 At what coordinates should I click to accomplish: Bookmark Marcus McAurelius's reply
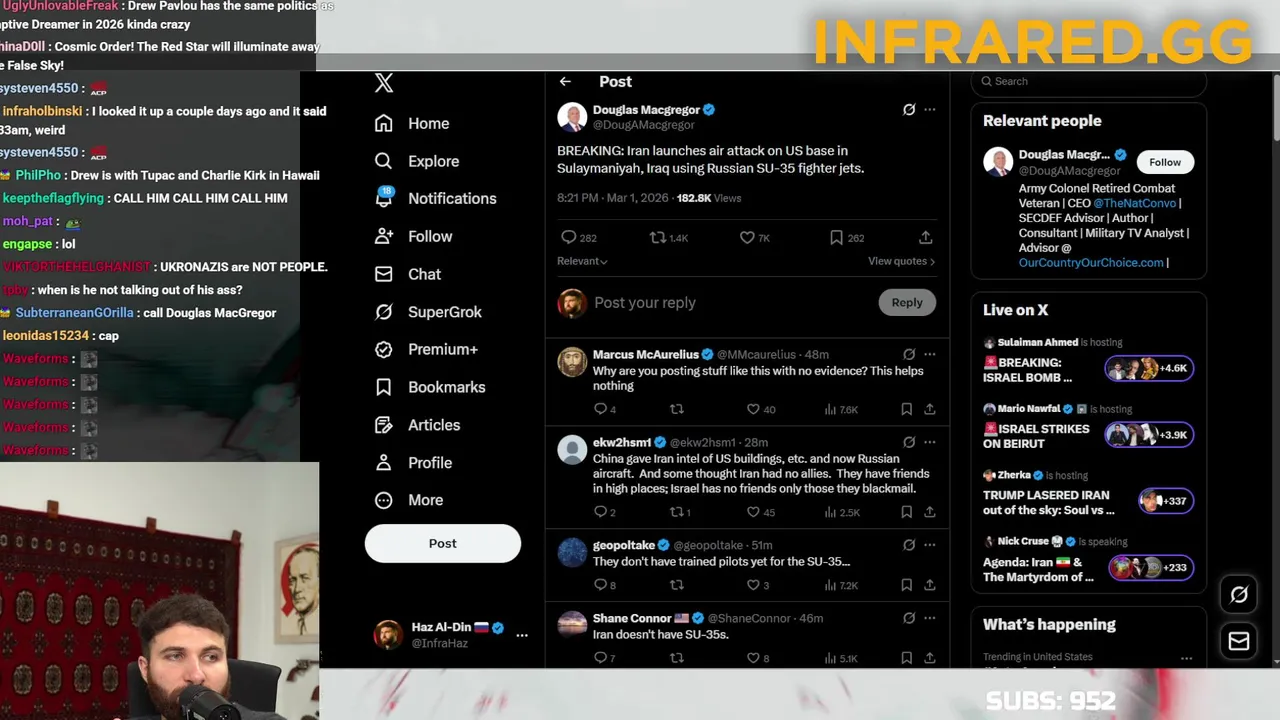coord(906,409)
